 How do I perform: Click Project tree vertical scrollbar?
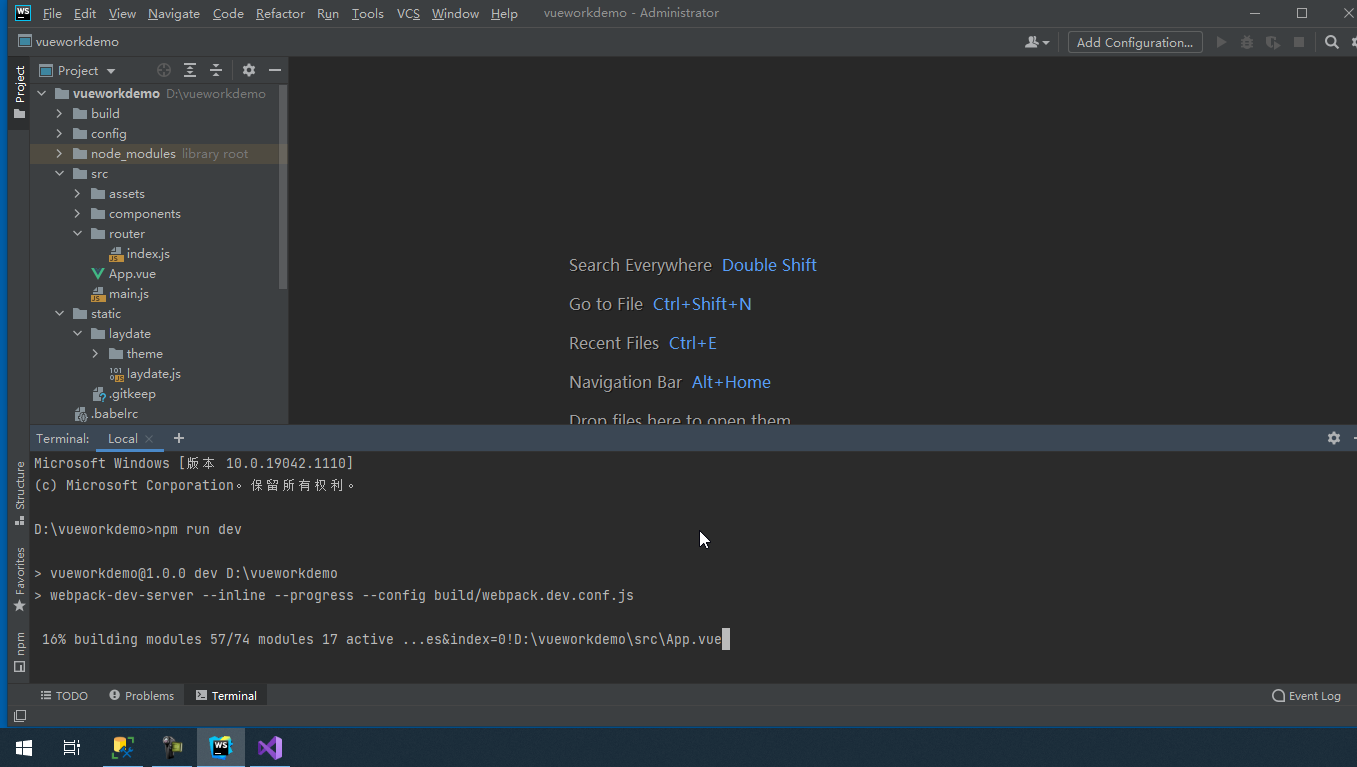point(283,187)
